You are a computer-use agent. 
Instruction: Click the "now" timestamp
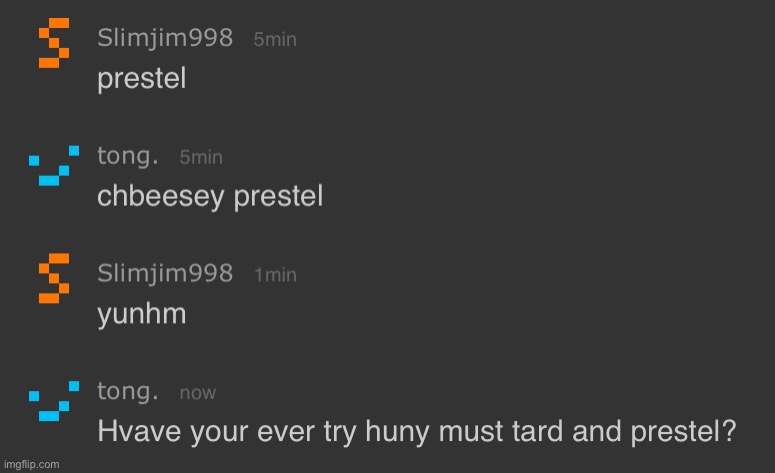coord(197,393)
